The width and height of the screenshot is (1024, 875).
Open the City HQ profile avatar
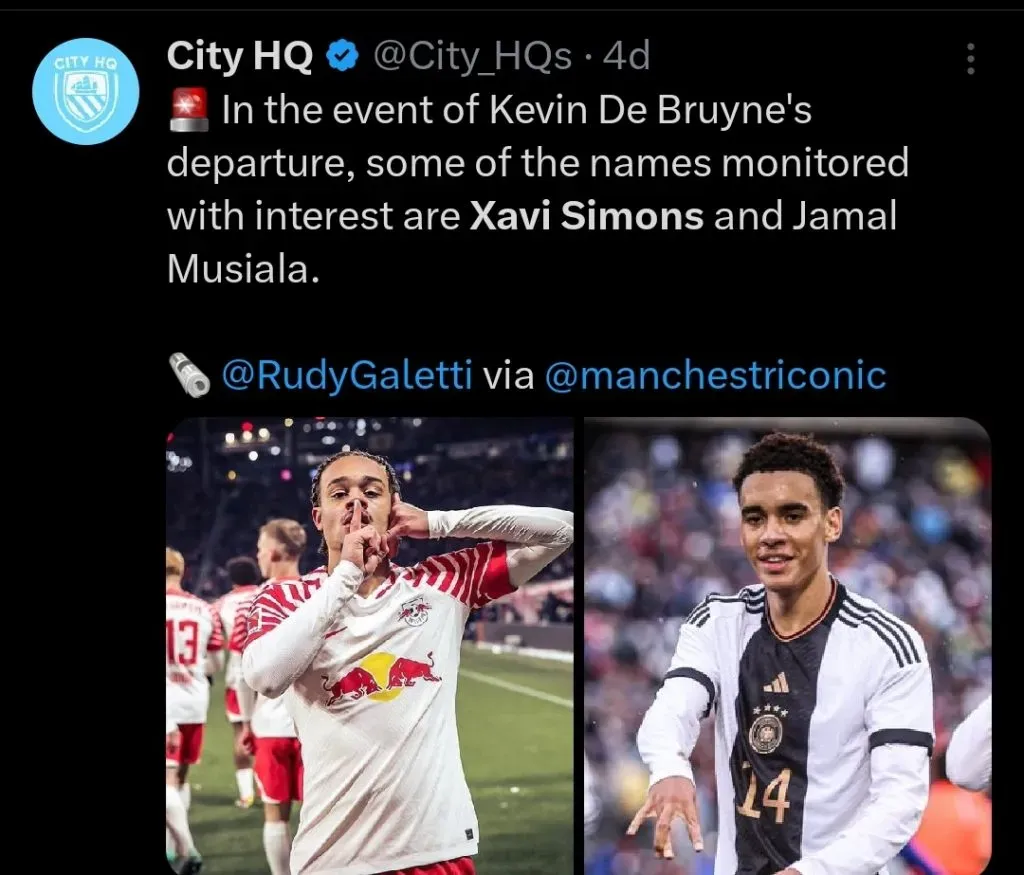[x=86, y=91]
